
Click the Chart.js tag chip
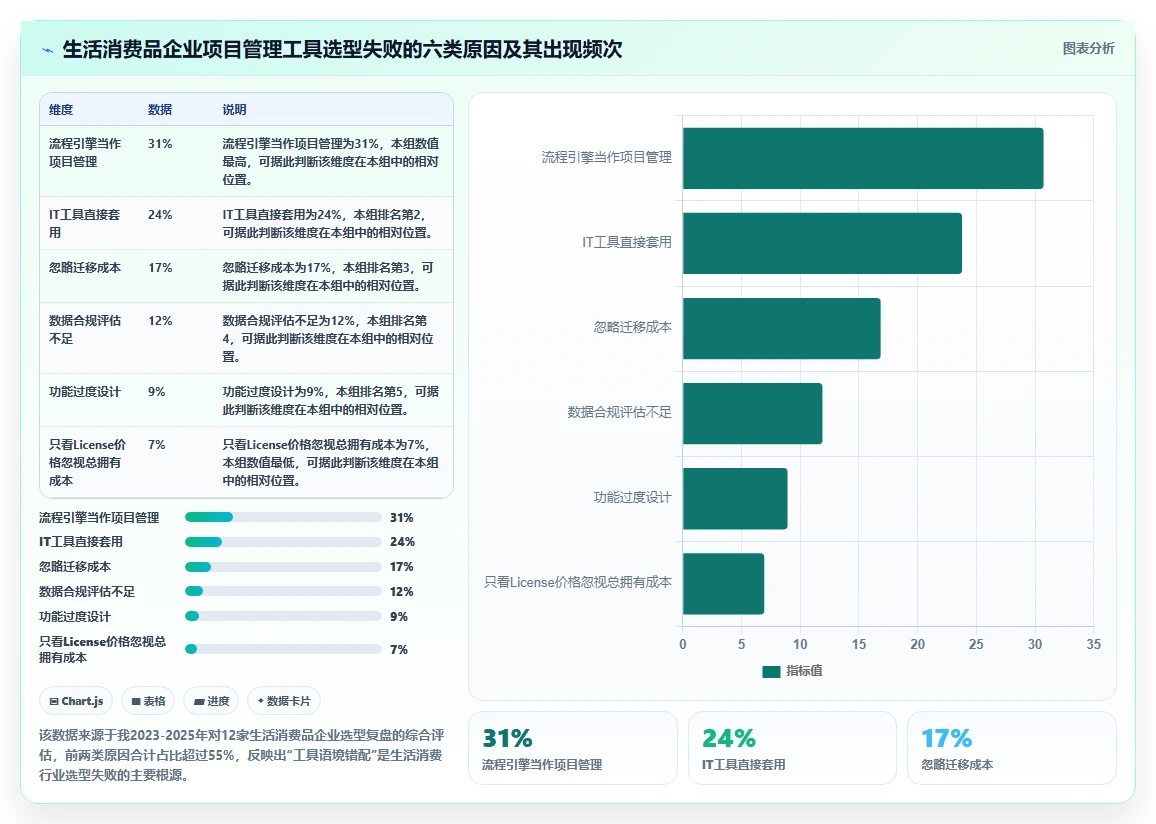(76, 701)
